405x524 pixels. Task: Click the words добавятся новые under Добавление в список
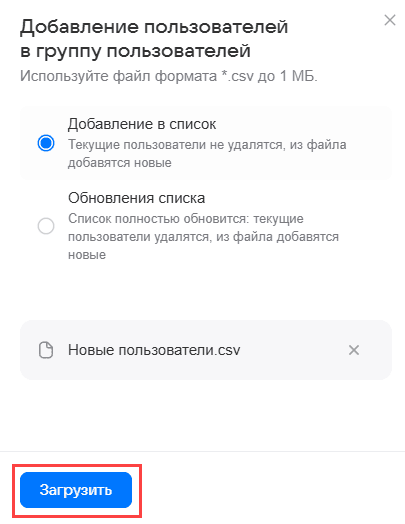point(120,163)
